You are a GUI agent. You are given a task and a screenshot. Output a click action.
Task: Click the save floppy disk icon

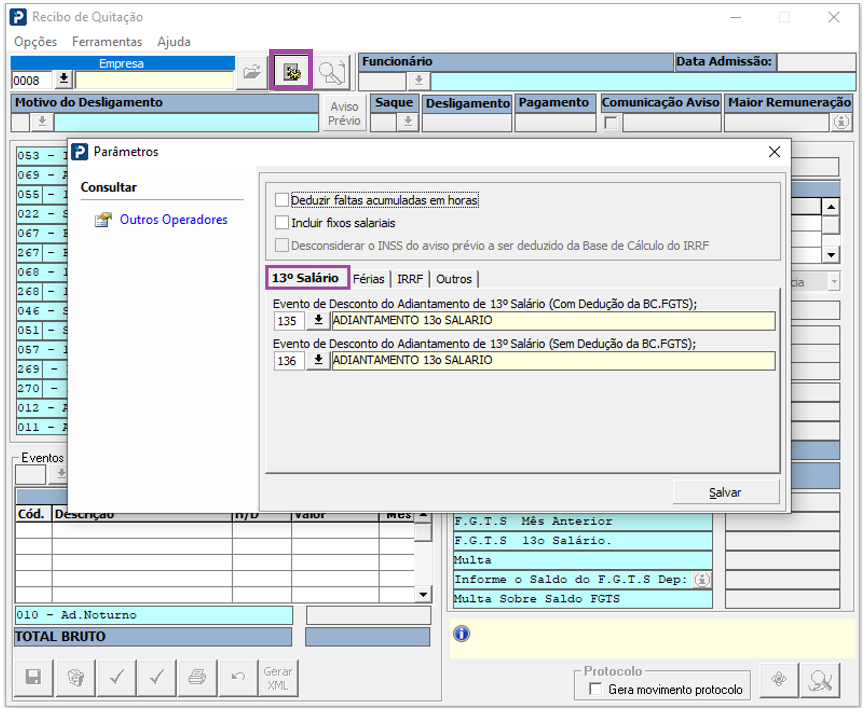33,677
